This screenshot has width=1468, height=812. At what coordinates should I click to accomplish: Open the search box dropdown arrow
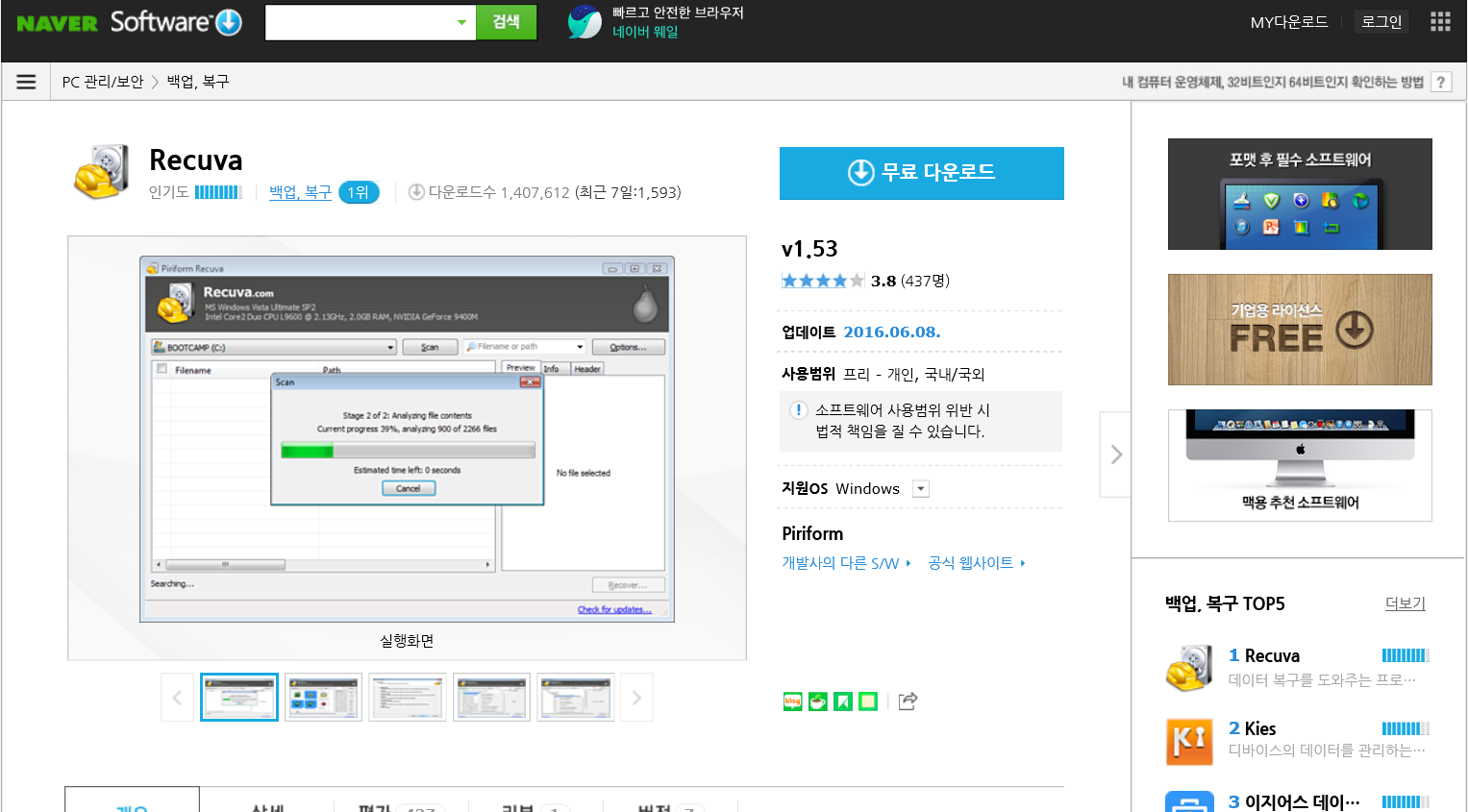[x=461, y=22]
